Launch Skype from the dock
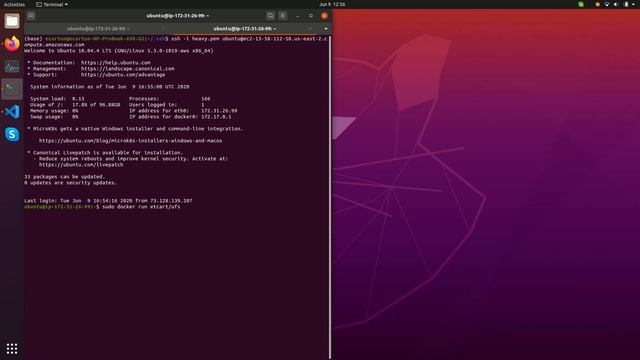 [x=12, y=134]
